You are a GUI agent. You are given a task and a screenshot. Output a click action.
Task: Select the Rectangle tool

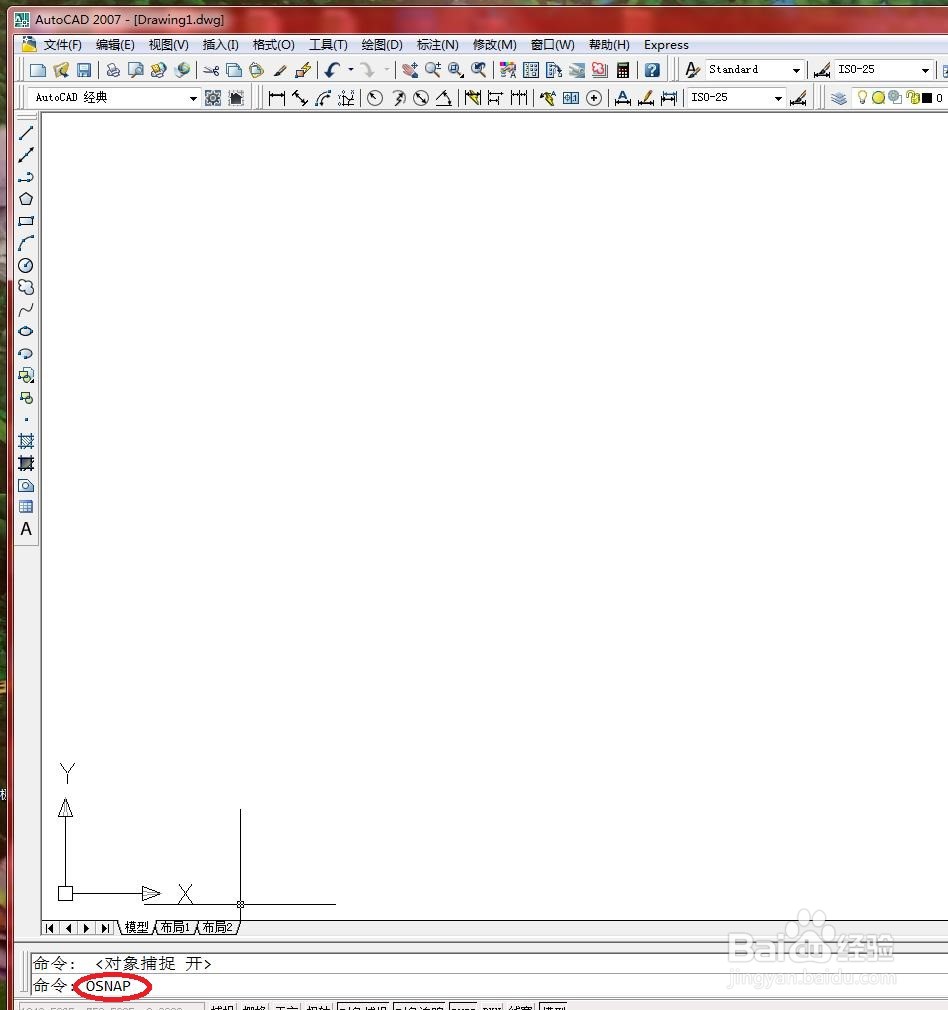click(x=26, y=221)
